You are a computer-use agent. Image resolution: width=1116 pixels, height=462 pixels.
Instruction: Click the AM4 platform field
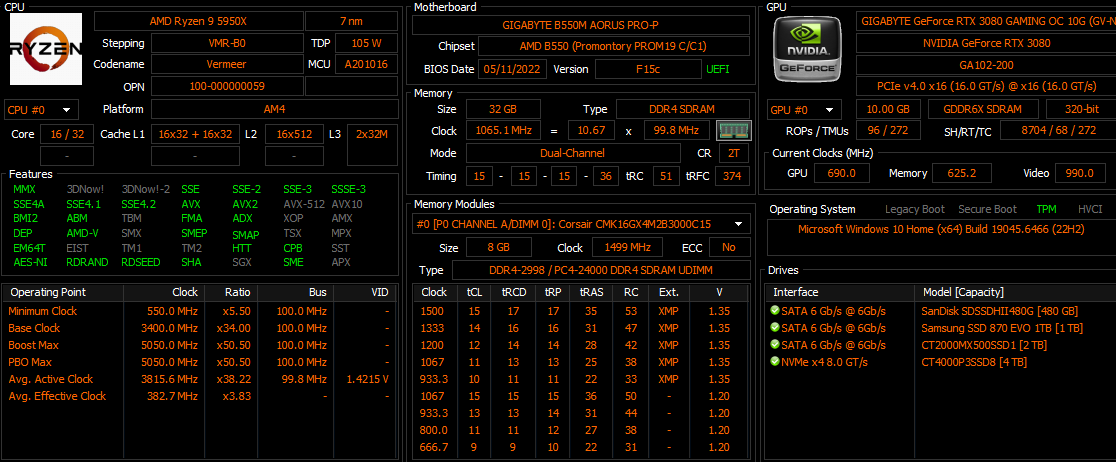[x=275, y=110]
